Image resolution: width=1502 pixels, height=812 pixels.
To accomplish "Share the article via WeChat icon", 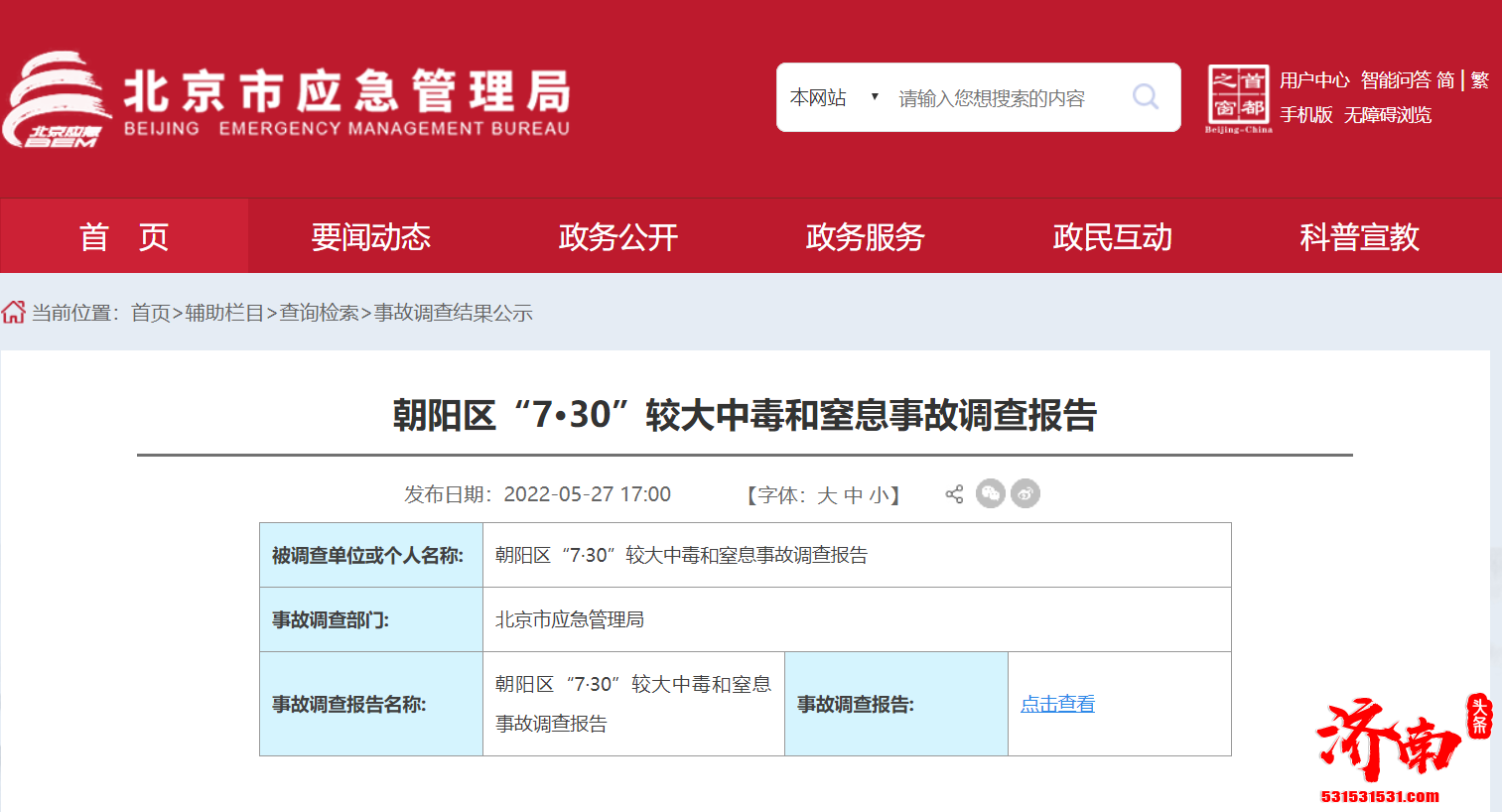I will 990,493.
